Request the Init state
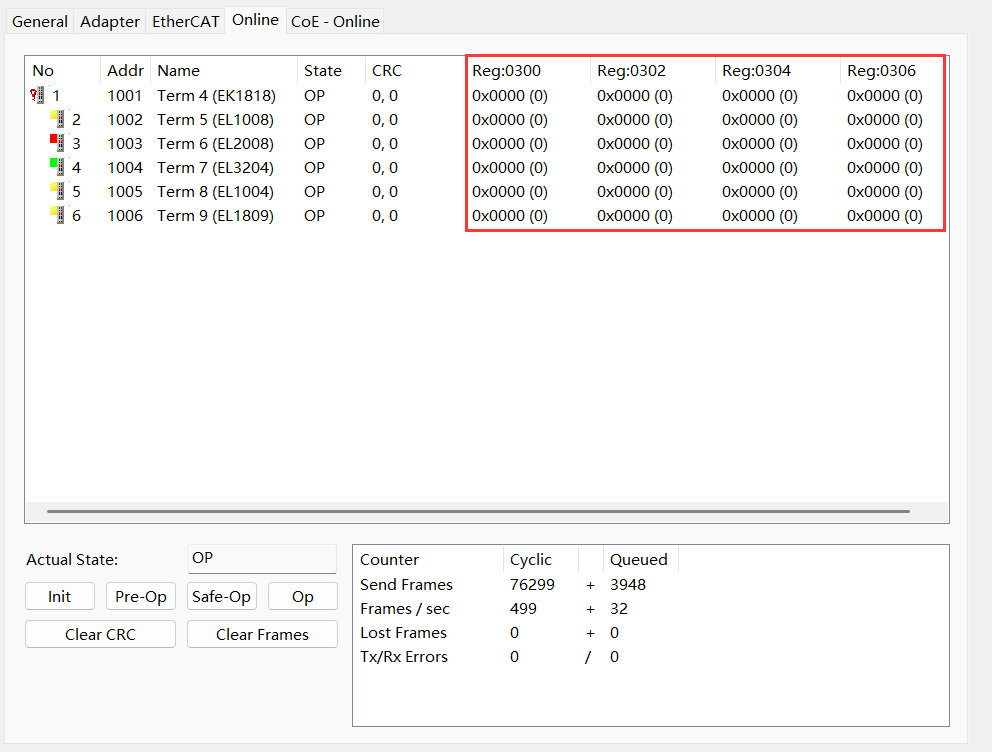 (59, 596)
